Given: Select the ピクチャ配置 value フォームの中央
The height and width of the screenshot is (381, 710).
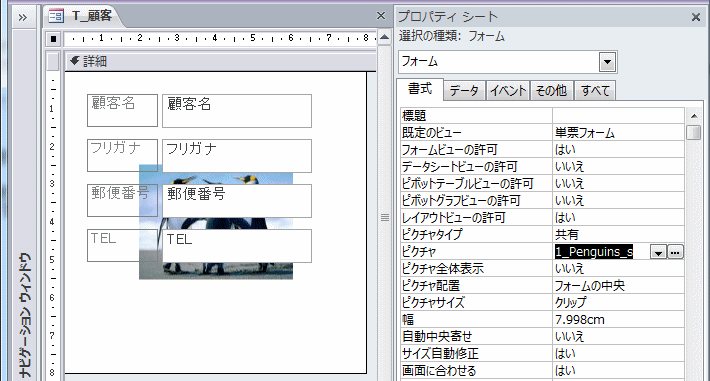Looking at the screenshot, I should pos(618,286).
